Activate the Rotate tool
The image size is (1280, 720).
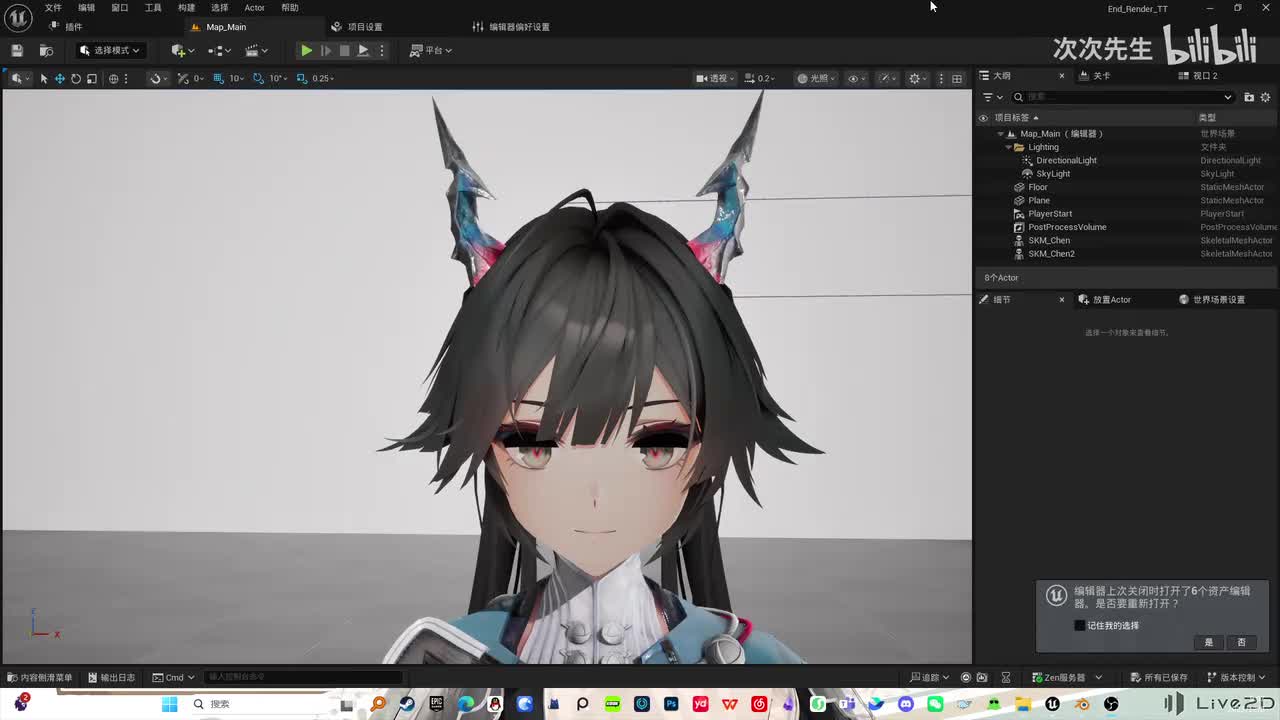pos(76,78)
